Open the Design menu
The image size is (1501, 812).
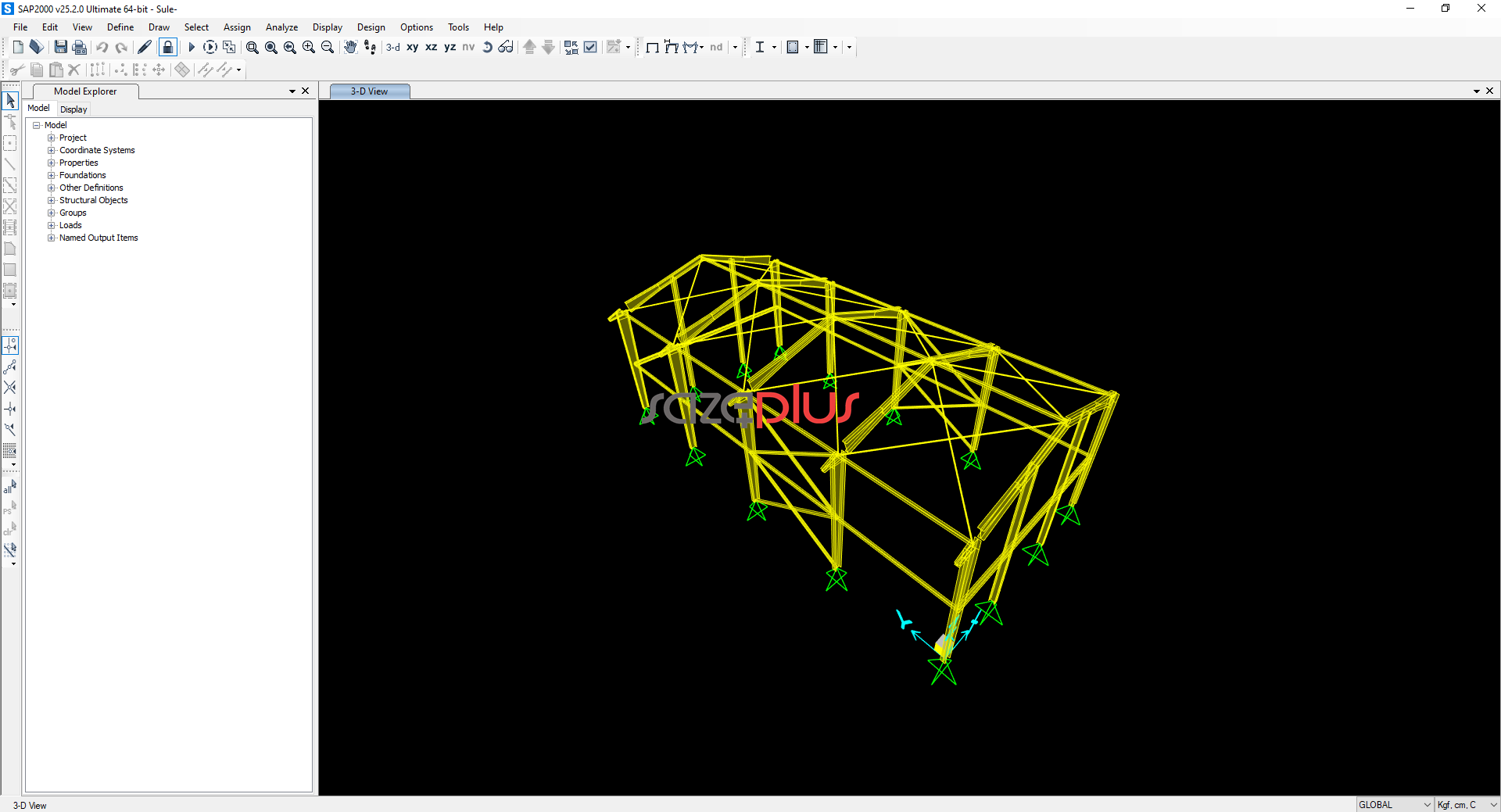tap(371, 27)
